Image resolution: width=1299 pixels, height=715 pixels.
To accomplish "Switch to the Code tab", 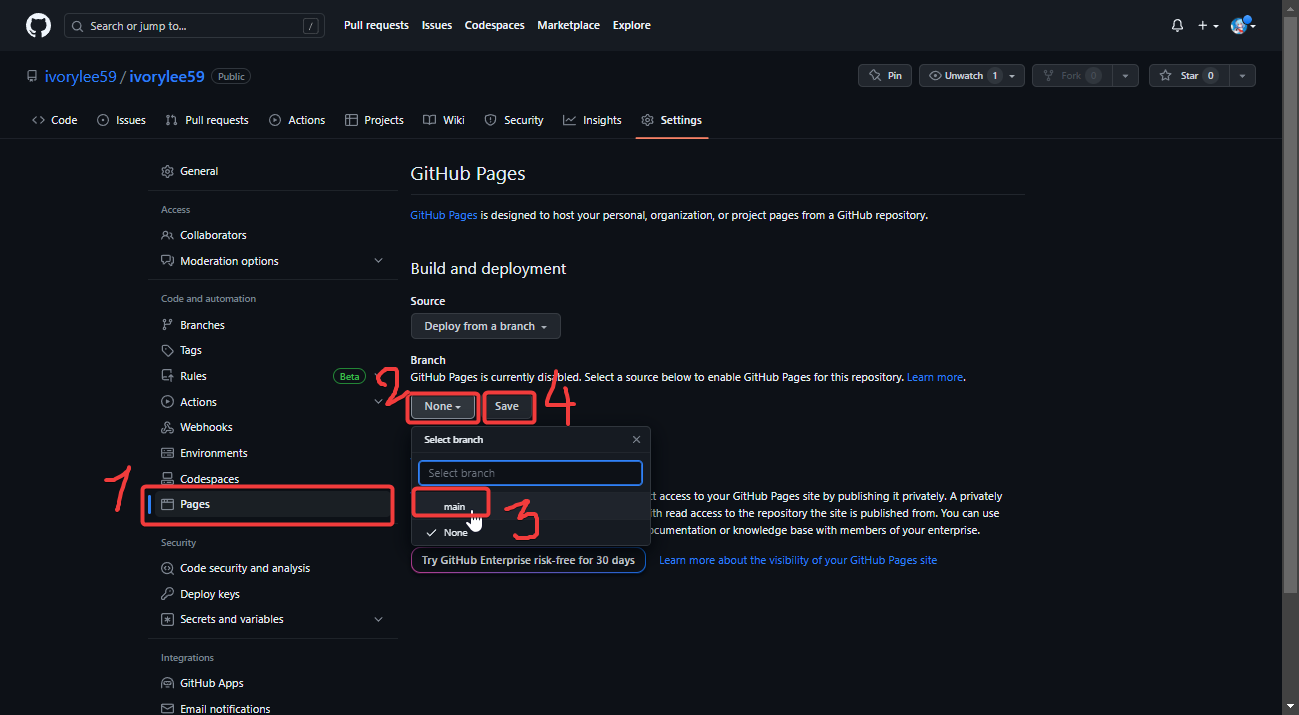I will coord(54,120).
